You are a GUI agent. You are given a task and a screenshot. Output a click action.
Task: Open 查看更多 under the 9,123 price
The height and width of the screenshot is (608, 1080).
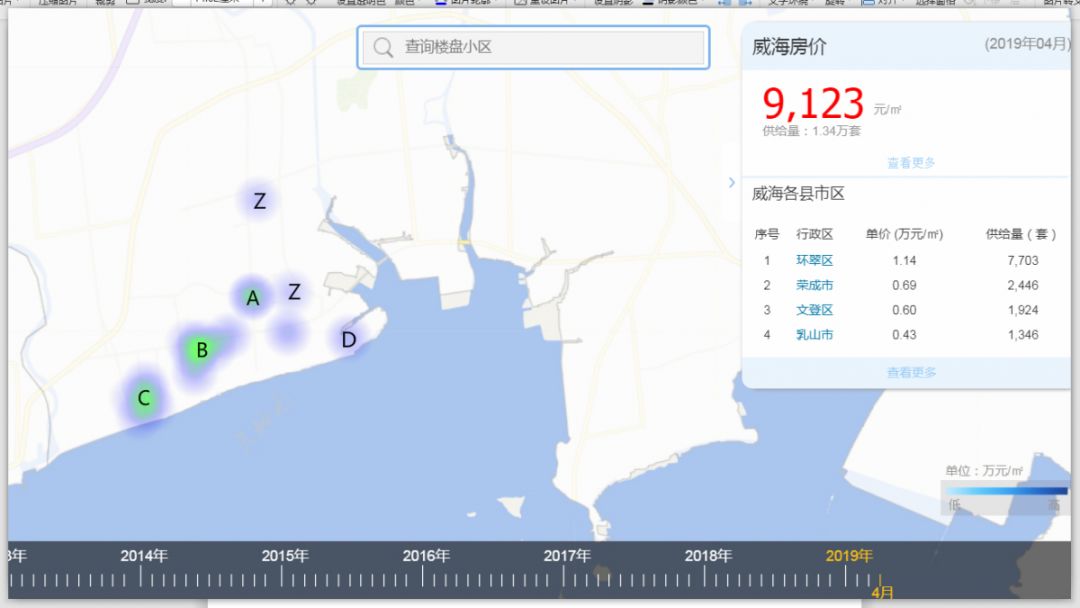(910, 161)
